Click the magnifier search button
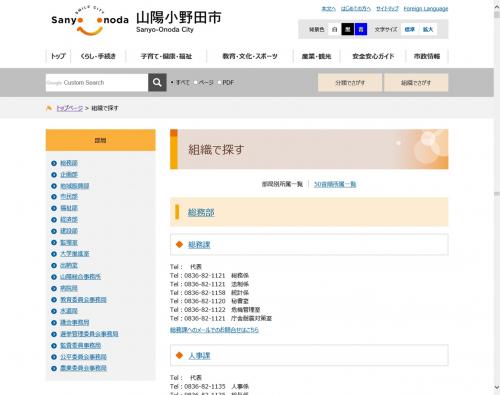 tap(157, 82)
